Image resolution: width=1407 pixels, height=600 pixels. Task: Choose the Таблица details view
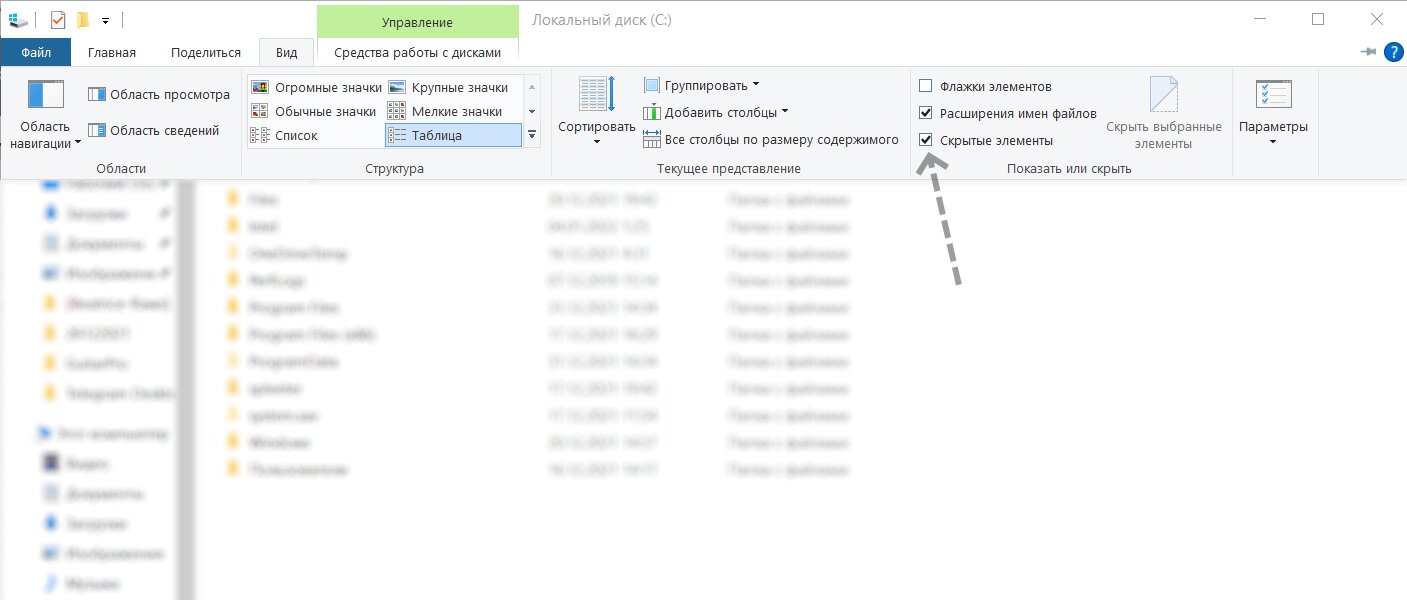[453, 135]
